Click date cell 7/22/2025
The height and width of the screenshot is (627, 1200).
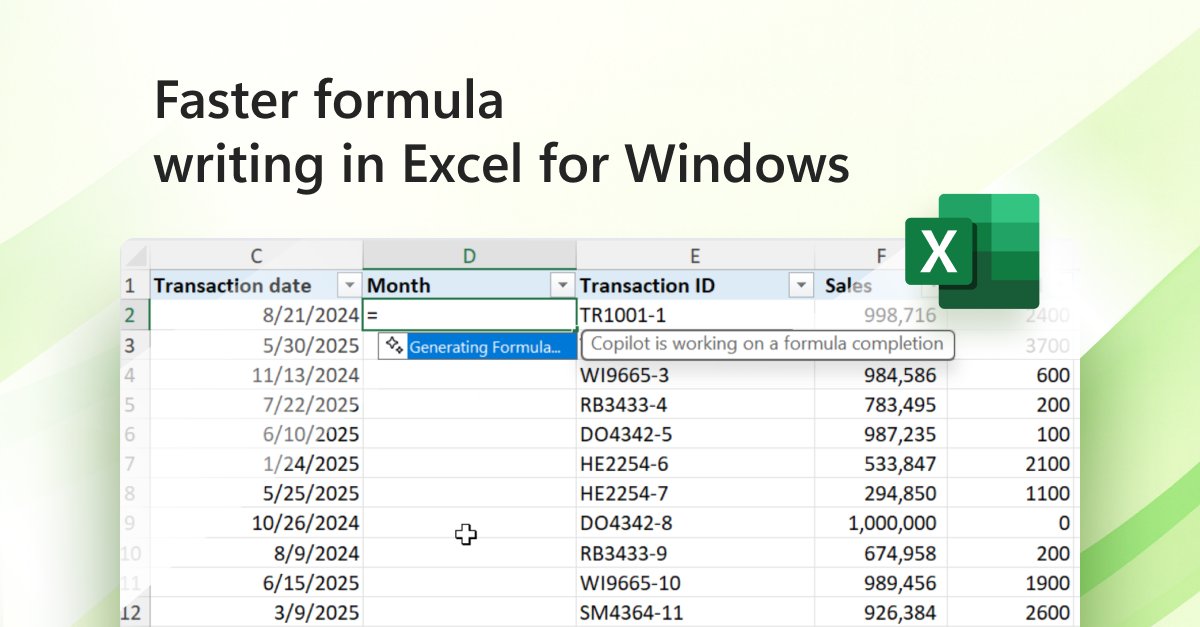[256, 405]
